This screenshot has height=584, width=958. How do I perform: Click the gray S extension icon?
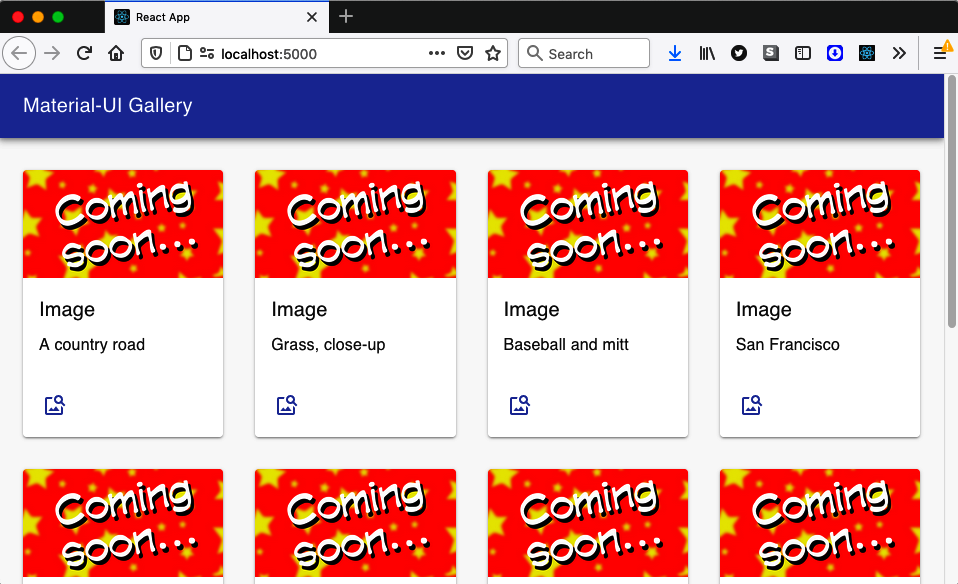(x=770, y=53)
